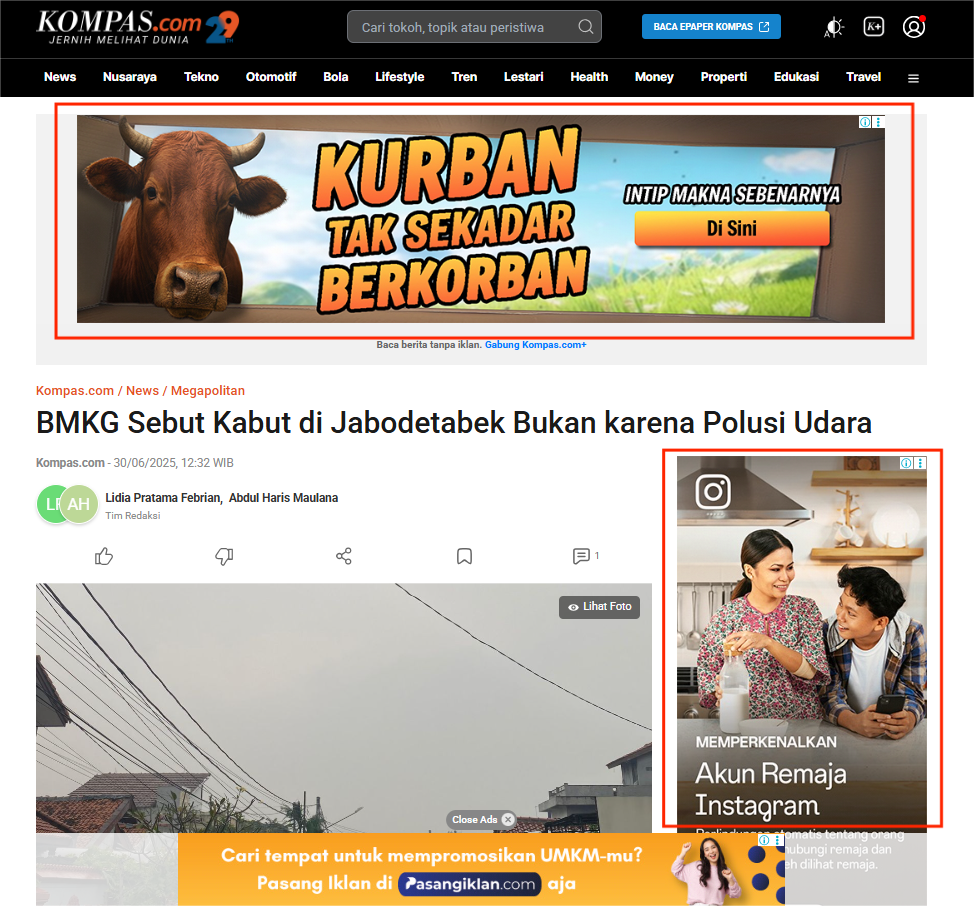Click author Lidia Pratama Febrian
The width and height of the screenshot is (974, 906).
(x=164, y=498)
